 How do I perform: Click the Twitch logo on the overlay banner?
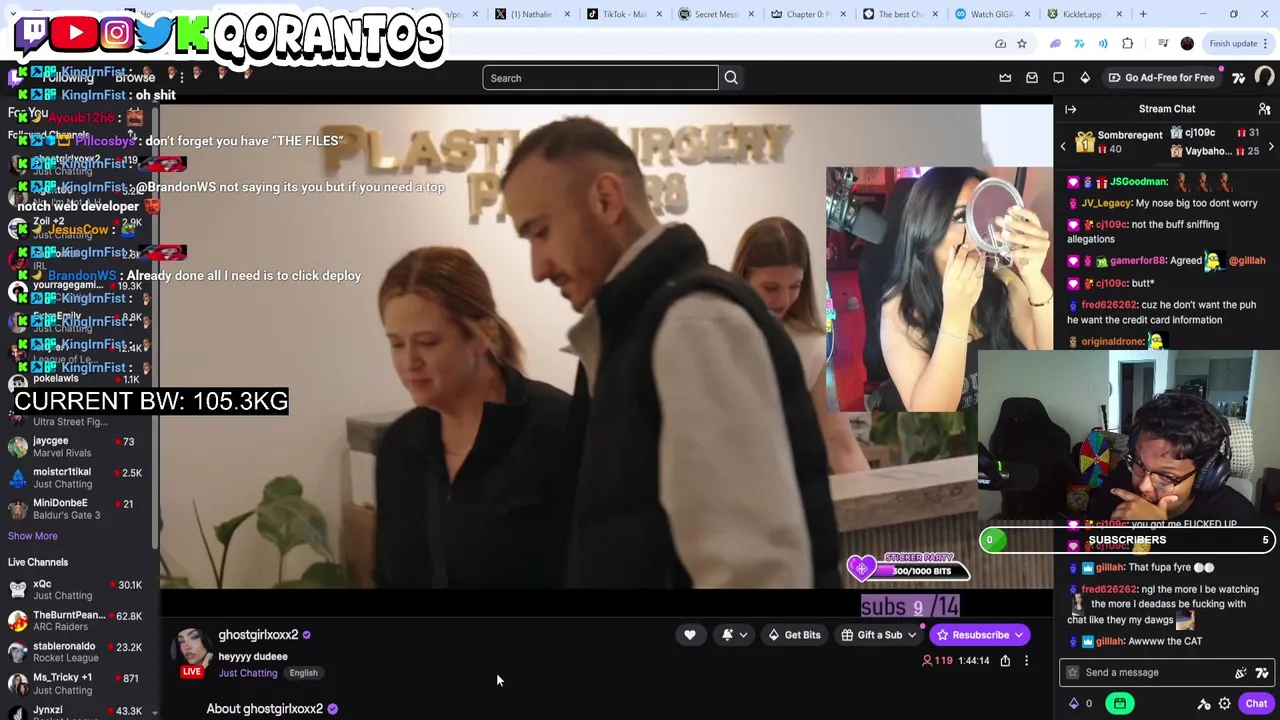click(32, 33)
